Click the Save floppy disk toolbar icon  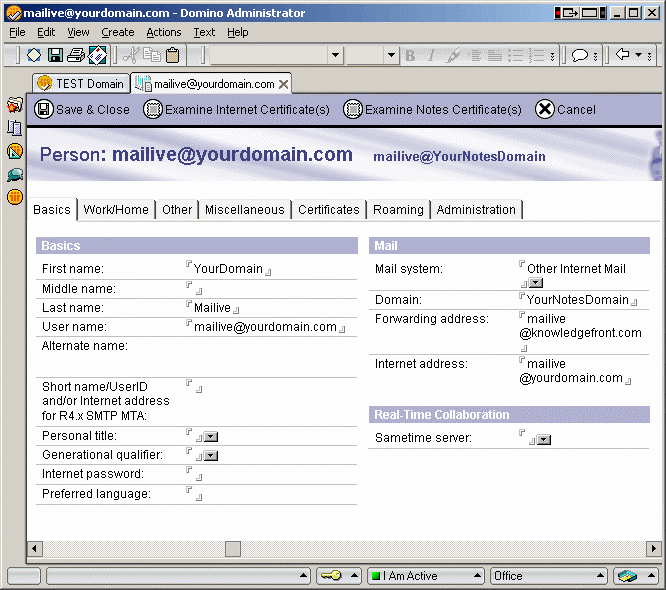pos(55,55)
